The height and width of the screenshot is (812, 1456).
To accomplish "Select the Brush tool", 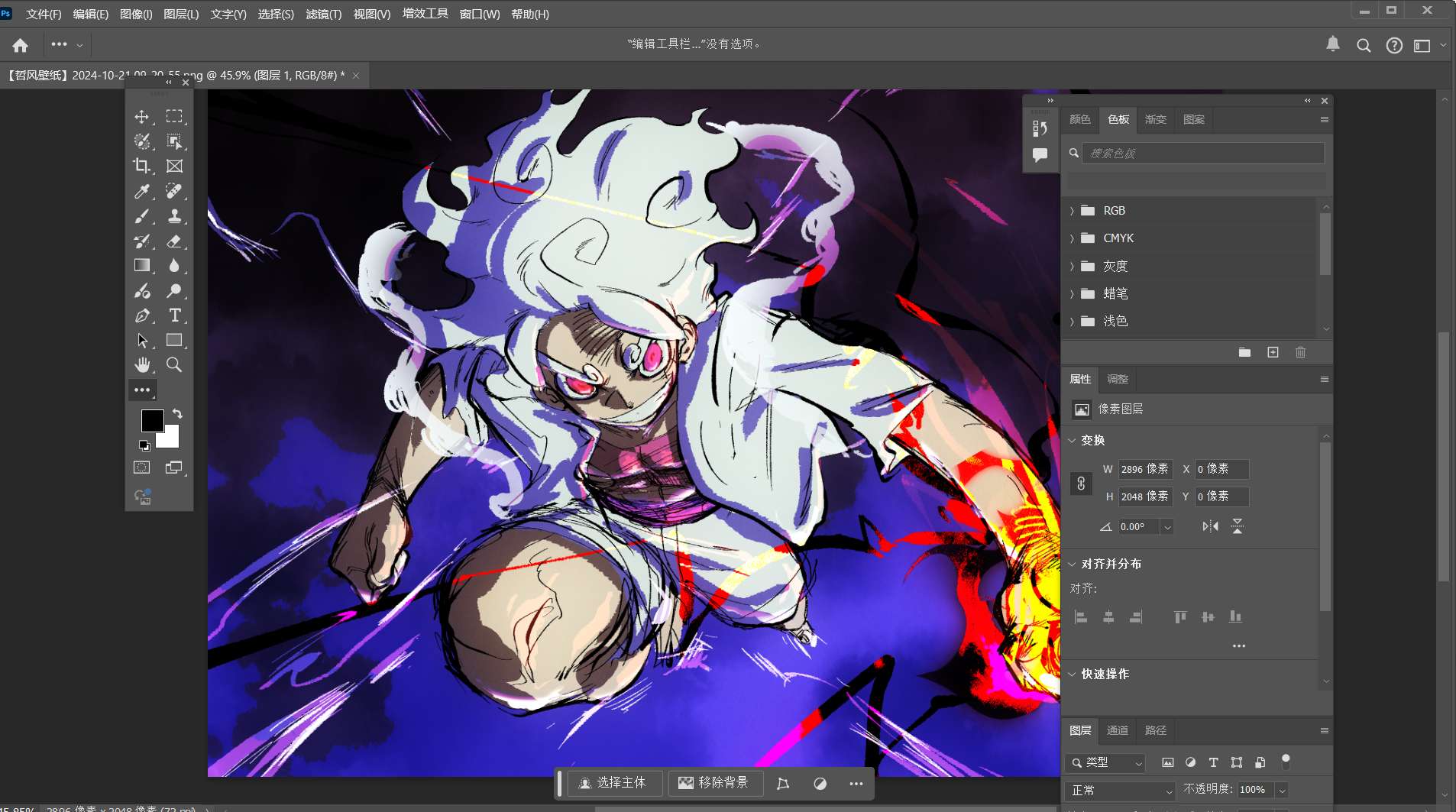I will pyautogui.click(x=142, y=216).
